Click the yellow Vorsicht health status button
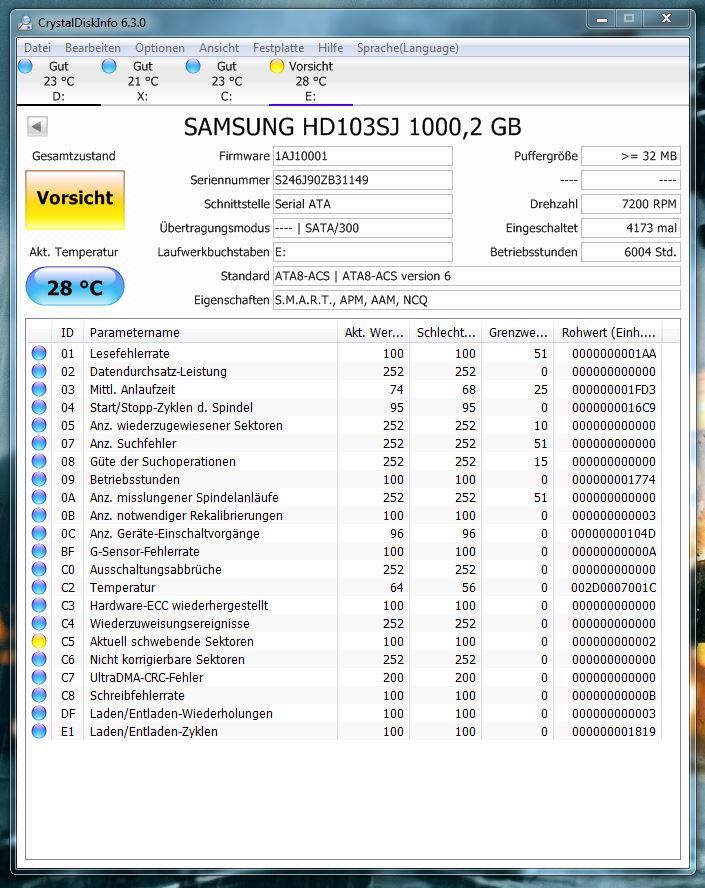Image resolution: width=705 pixels, height=888 pixels. coord(75,199)
